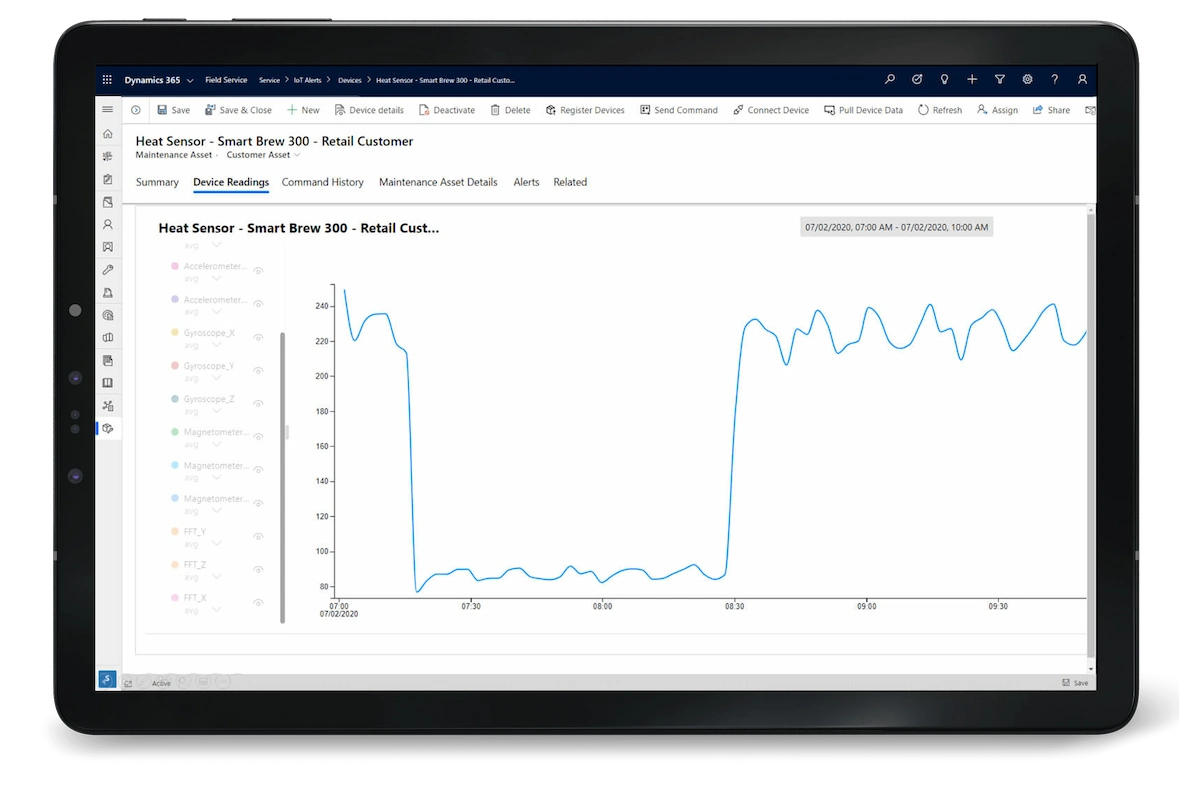Toggle the hamburger navigation menu

[108, 110]
